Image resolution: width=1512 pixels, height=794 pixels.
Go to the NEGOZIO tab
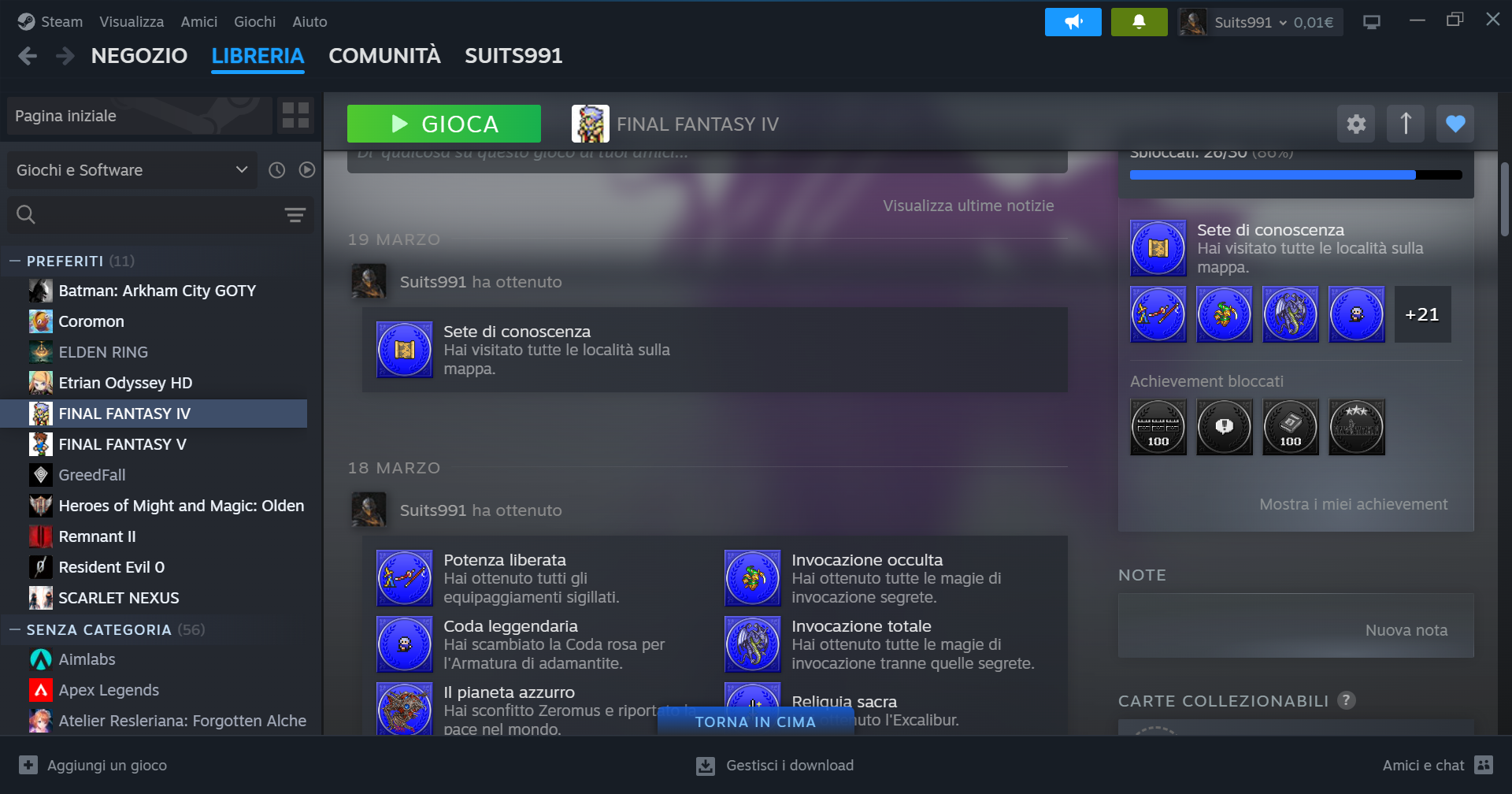tap(139, 56)
